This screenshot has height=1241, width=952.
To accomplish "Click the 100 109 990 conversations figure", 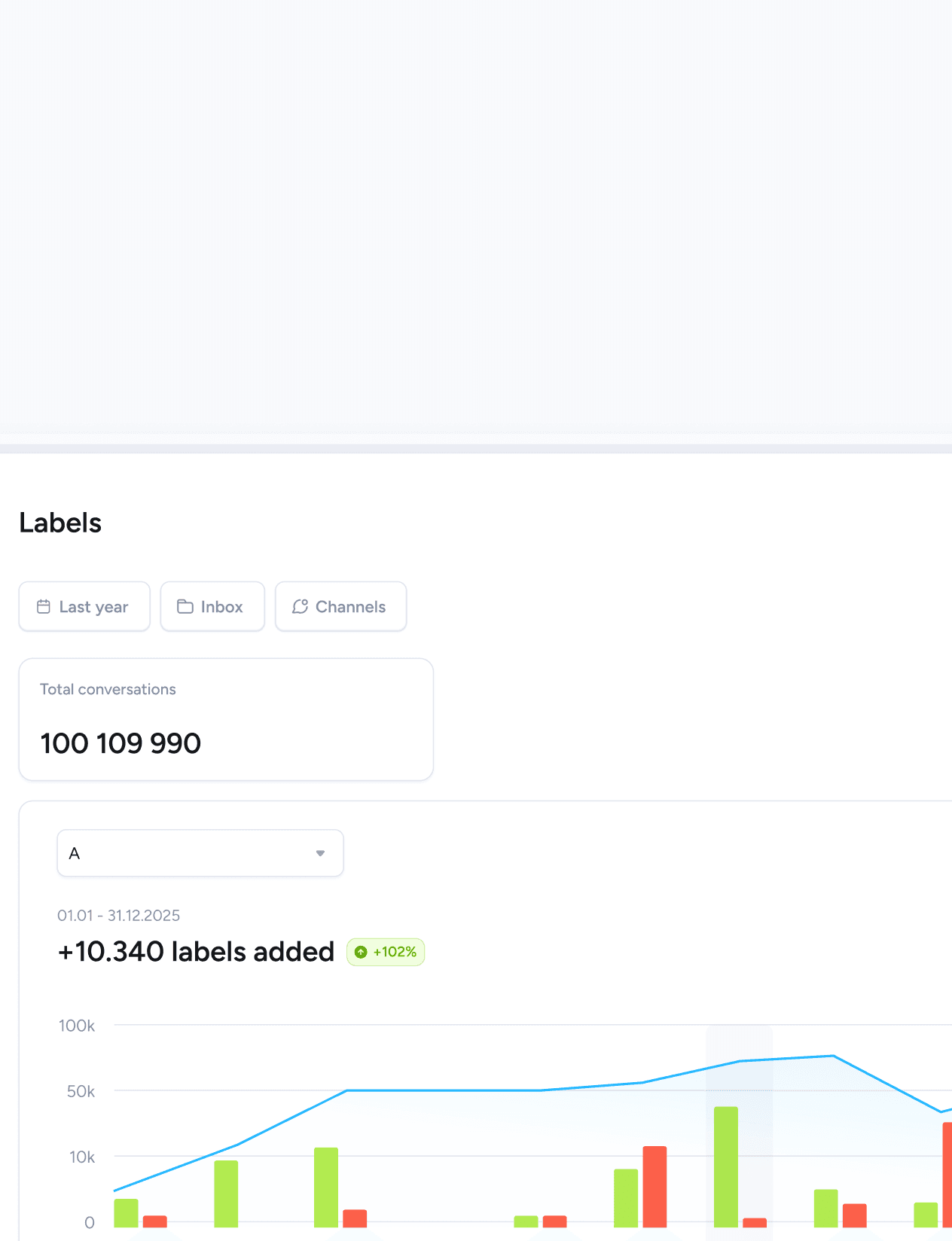I will pos(121,743).
